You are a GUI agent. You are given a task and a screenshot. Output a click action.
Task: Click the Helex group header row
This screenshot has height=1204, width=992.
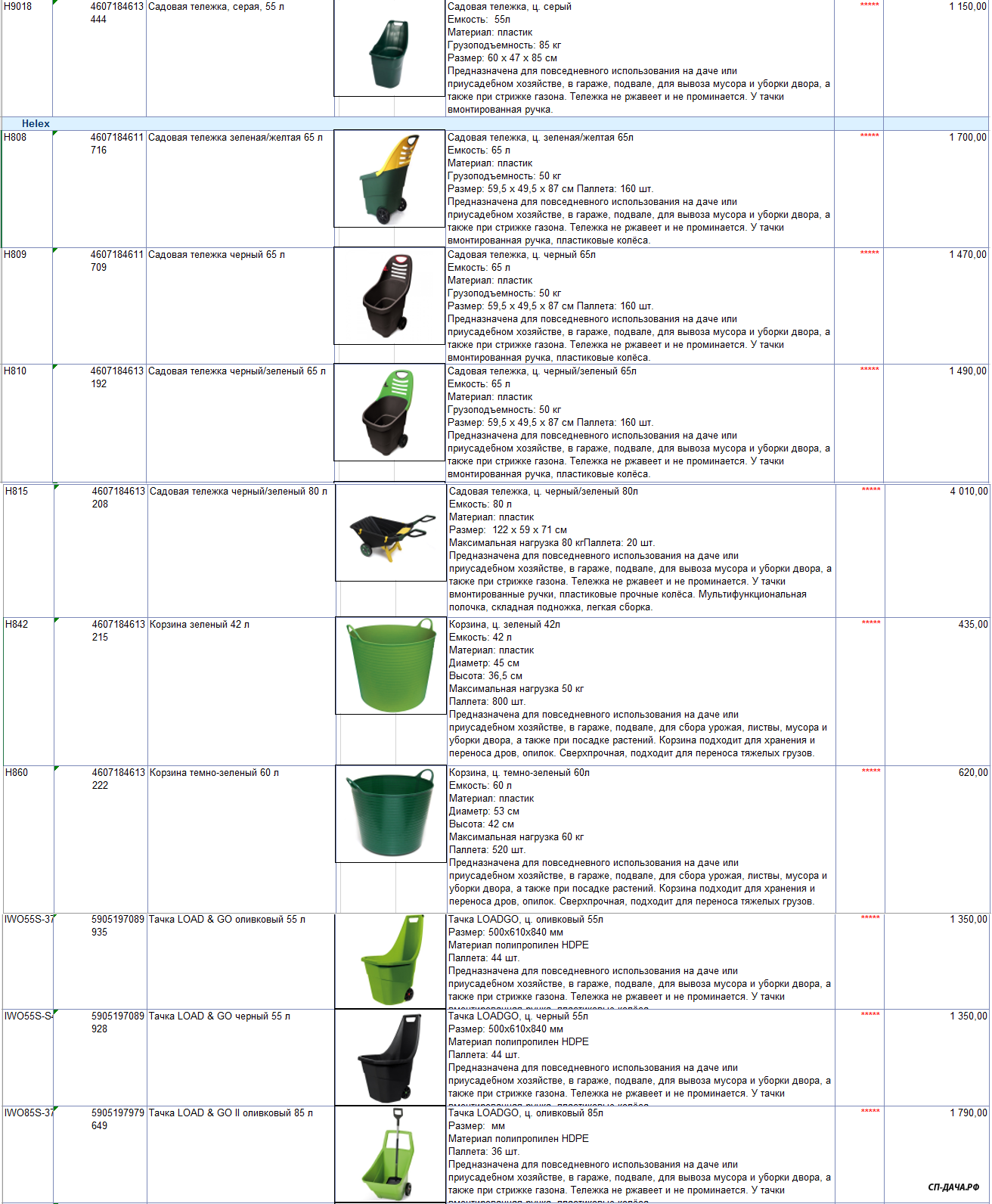36,123
